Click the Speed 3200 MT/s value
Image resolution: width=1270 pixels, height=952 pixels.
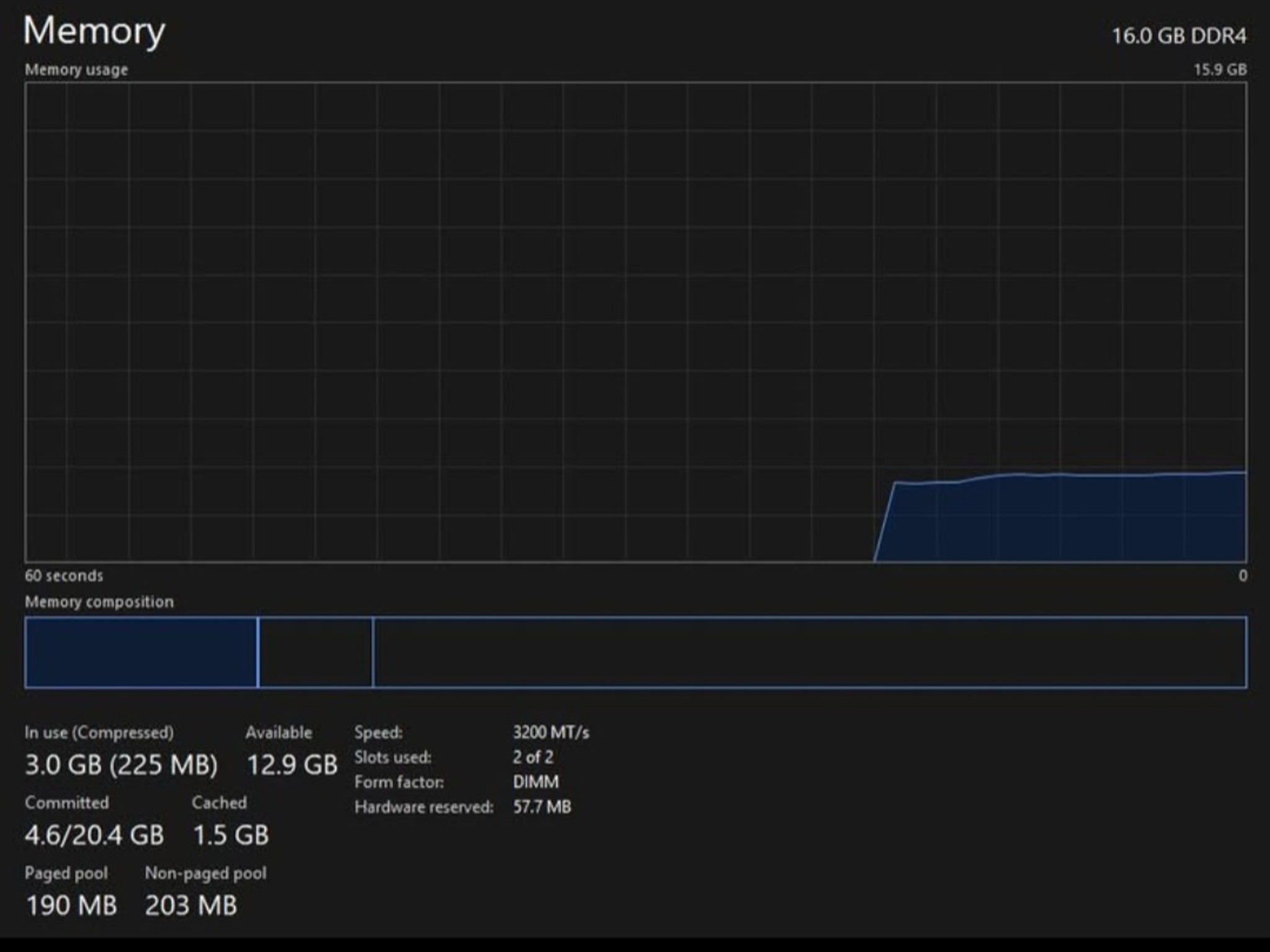click(551, 733)
